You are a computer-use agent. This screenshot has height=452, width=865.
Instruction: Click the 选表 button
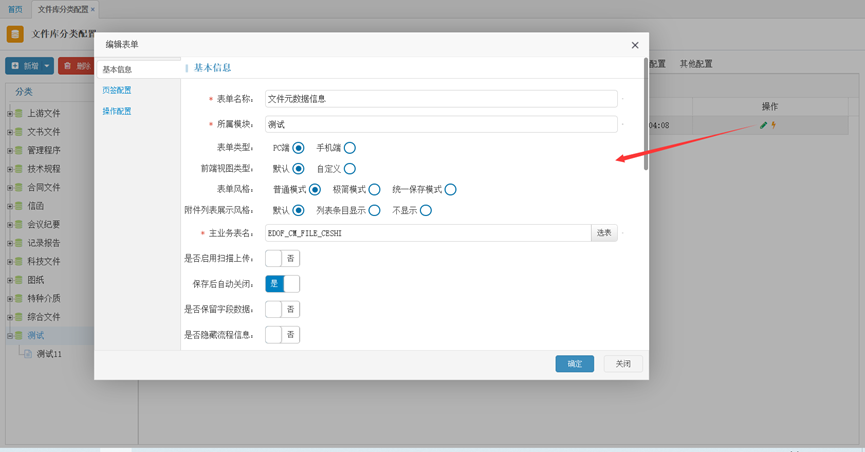(604, 233)
